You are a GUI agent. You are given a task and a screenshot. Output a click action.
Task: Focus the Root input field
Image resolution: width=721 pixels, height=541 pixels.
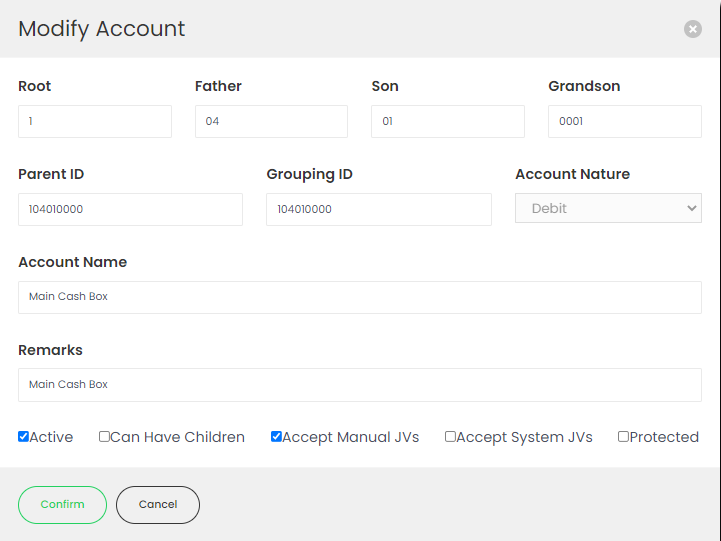coord(95,121)
